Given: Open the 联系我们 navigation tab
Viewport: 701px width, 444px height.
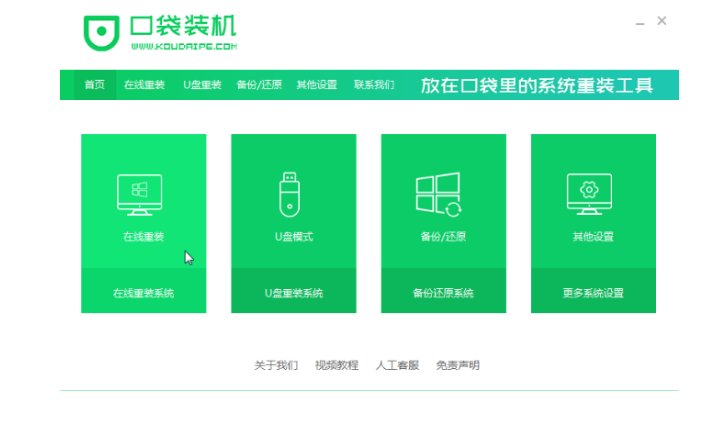Looking at the screenshot, I should (374, 85).
